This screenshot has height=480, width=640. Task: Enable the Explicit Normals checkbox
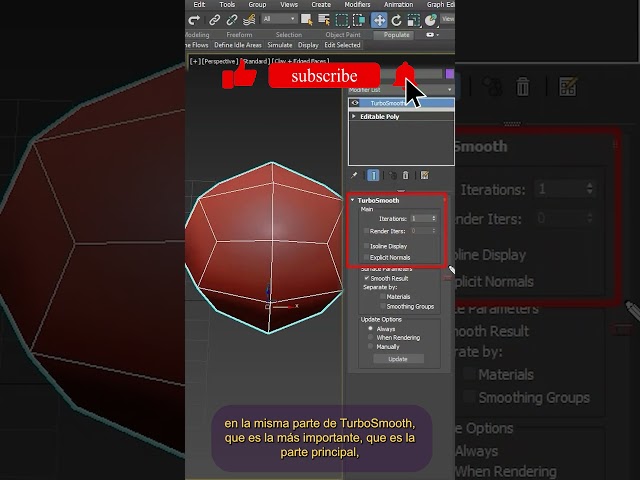[x=366, y=257]
